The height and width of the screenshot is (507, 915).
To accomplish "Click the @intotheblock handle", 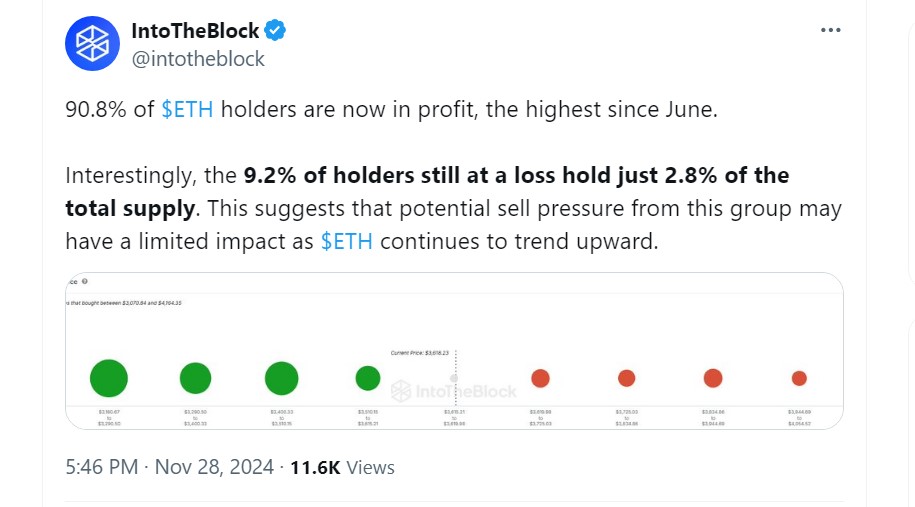I will point(198,59).
